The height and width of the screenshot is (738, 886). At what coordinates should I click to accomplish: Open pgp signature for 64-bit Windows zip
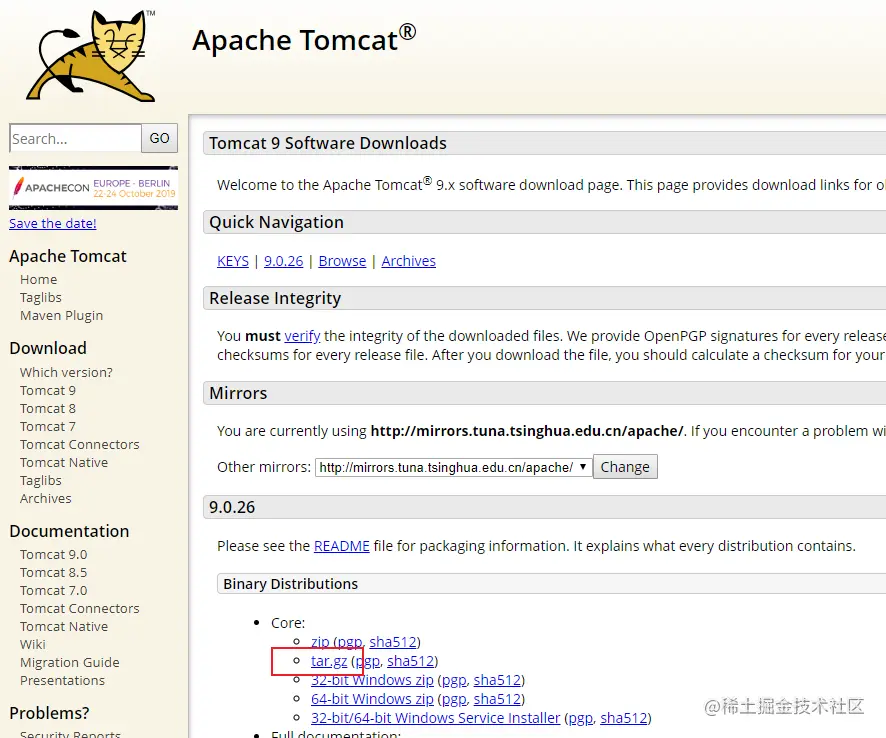pyautogui.click(x=454, y=700)
